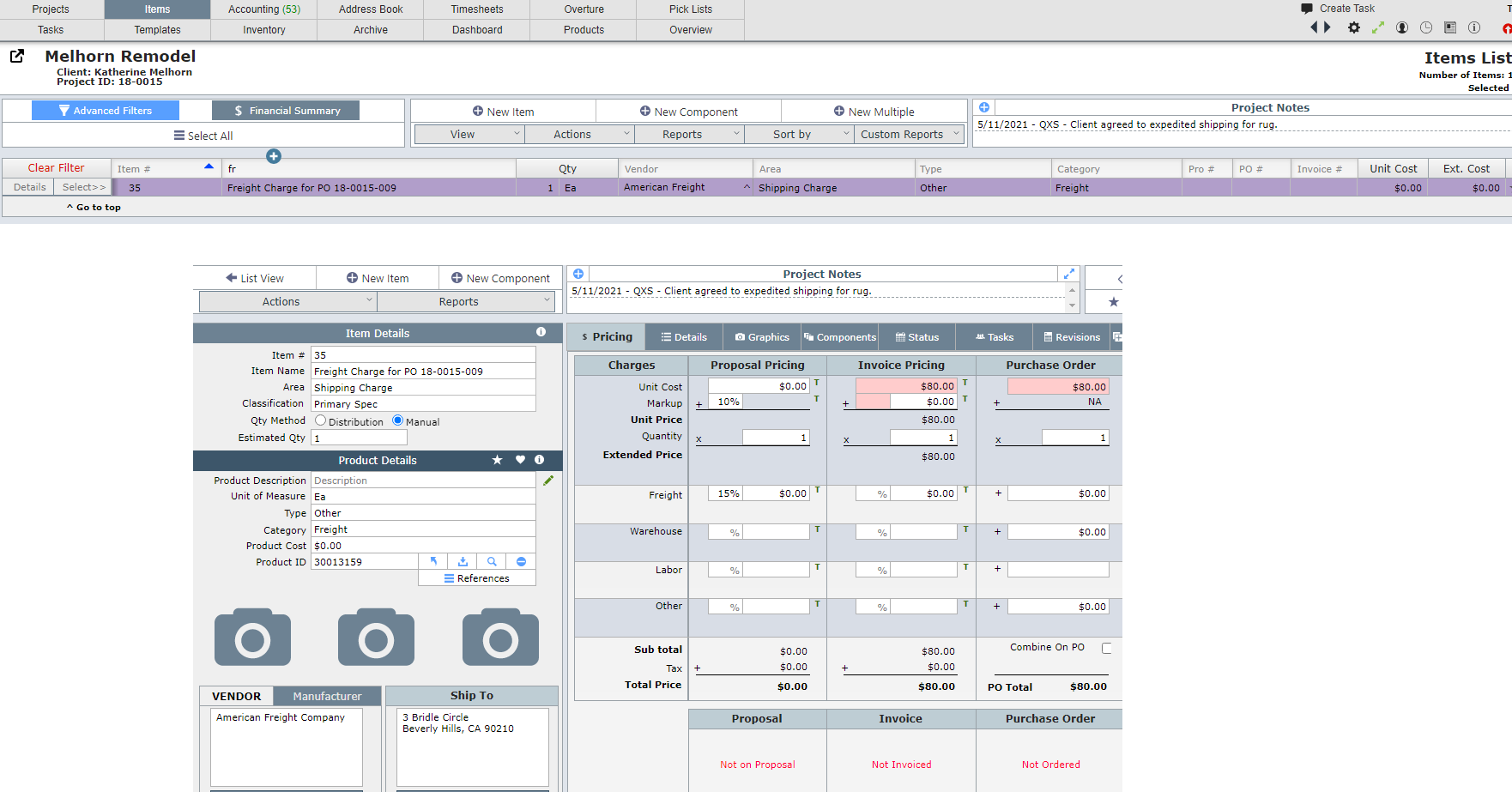
Task: Click the green expand arrows icon in top bar
Action: coord(1378,27)
